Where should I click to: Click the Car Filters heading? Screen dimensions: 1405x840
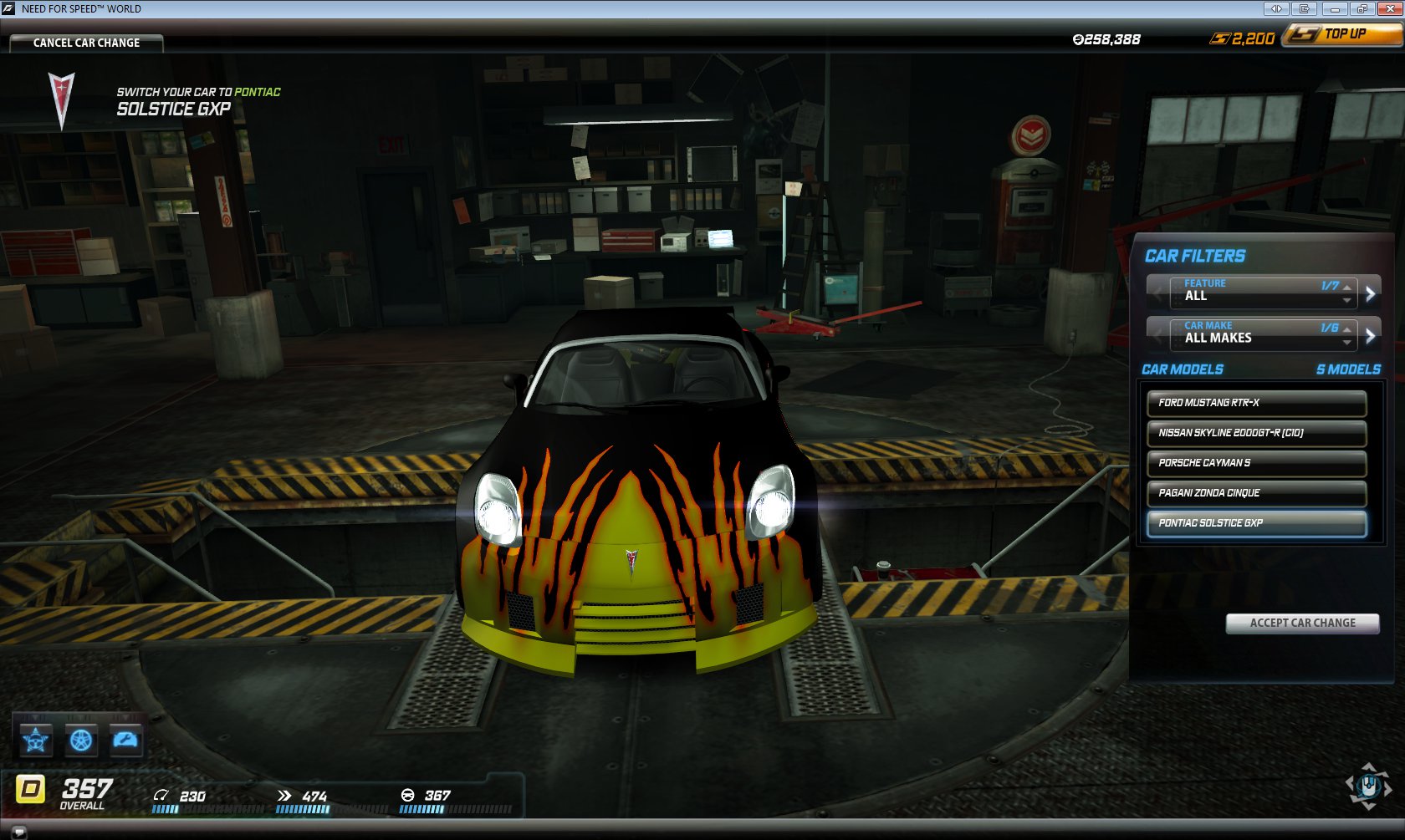(x=1195, y=256)
